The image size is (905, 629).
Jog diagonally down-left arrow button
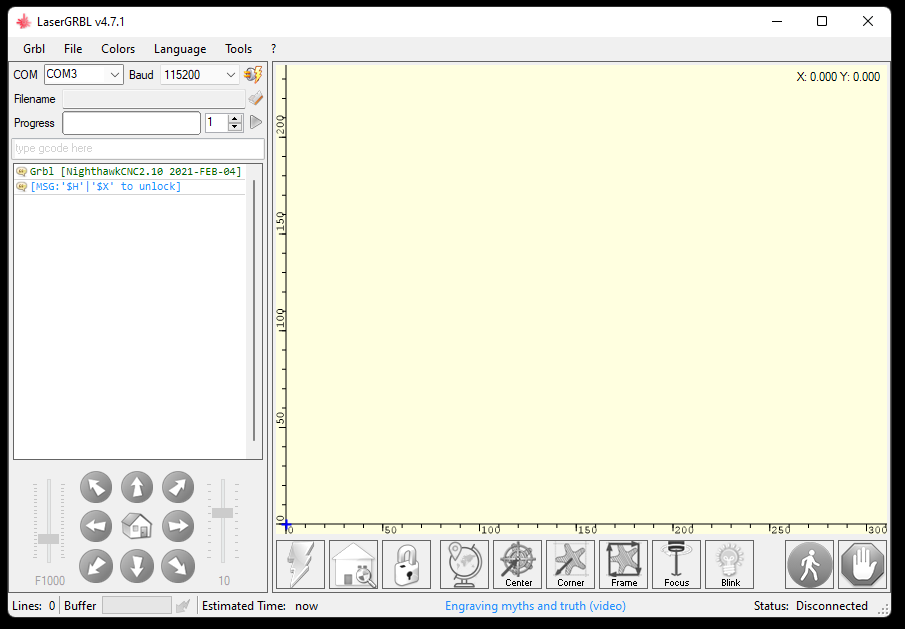96,566
